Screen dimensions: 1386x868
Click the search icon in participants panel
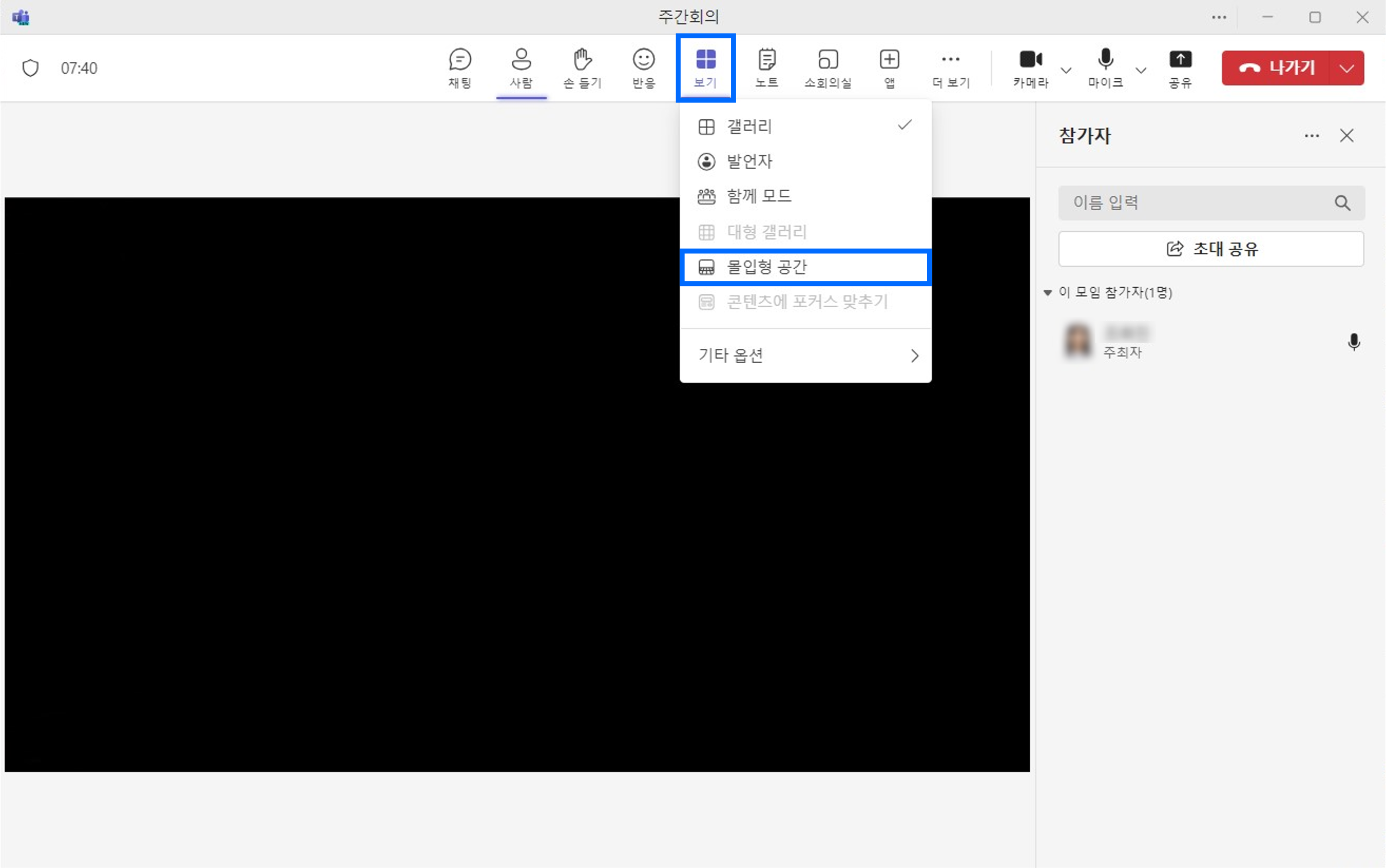pos(1342,203)
